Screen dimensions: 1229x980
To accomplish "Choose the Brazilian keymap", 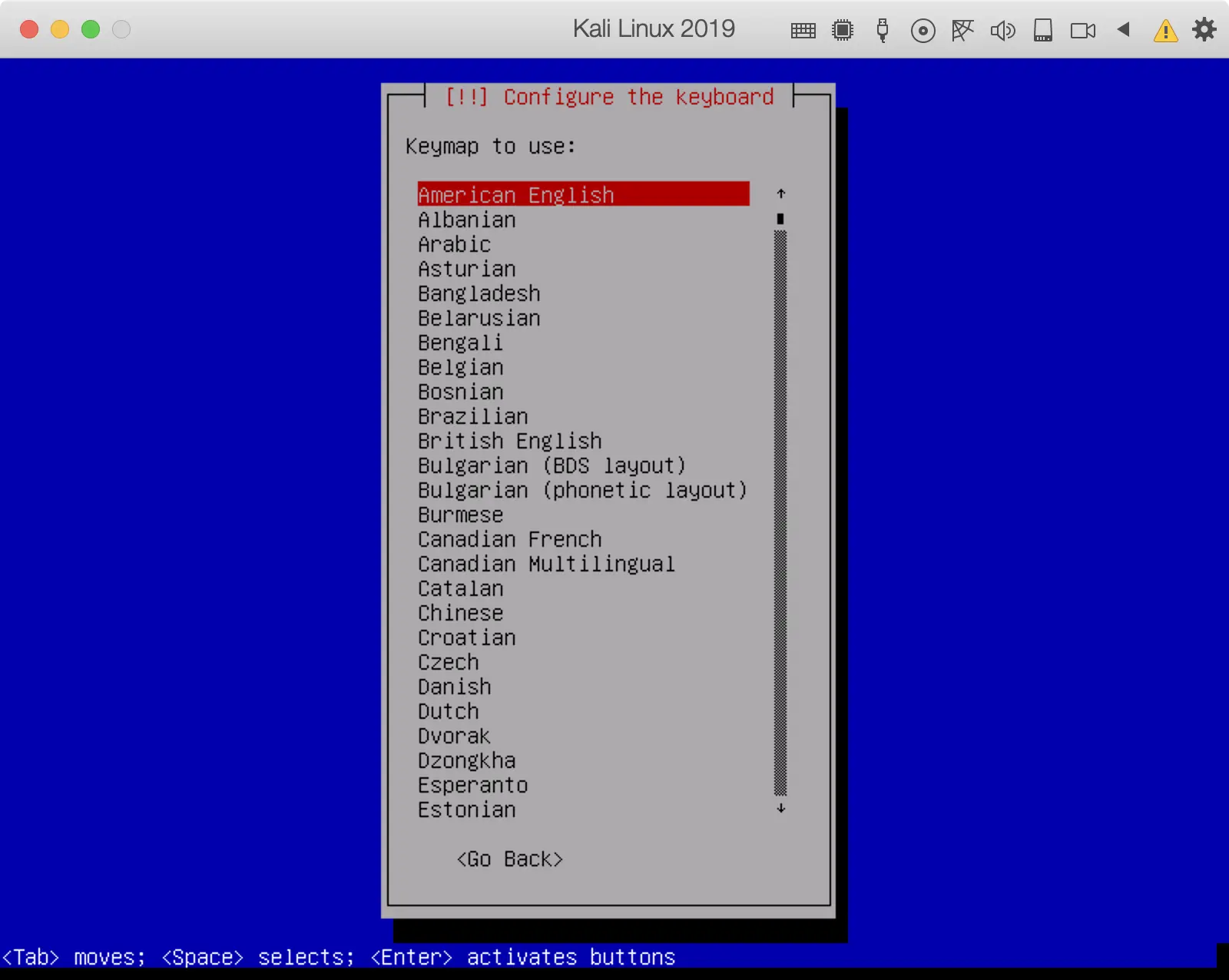I will [583, 416].
